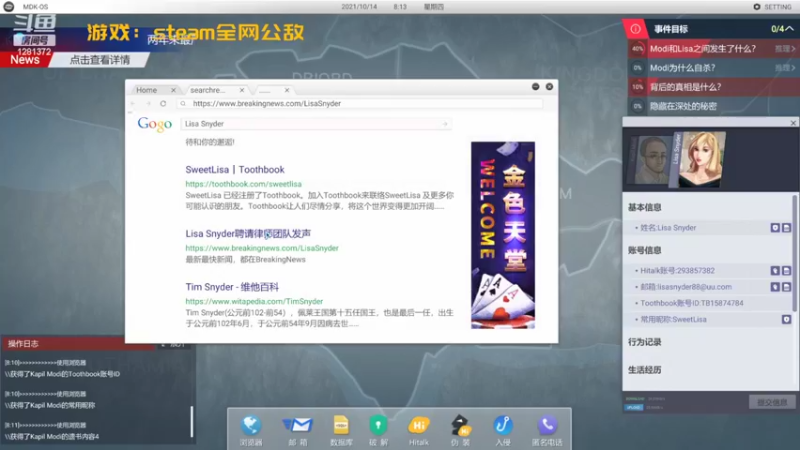Click the search submit arrow beside Lisa Snyder
The image size is (800, 450).
pyautogui.click(x=445, y=124)
